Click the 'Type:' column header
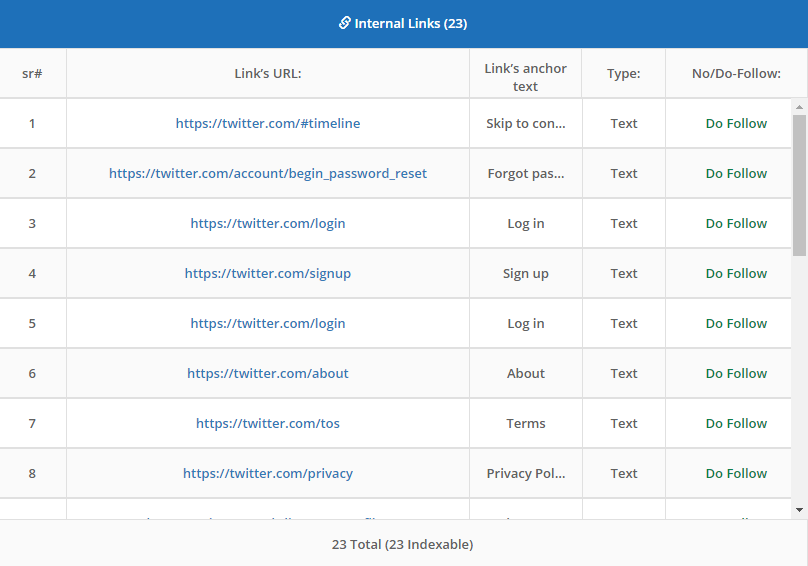The image size is (808, 566). pyautogui.click(x=624, y=73)
